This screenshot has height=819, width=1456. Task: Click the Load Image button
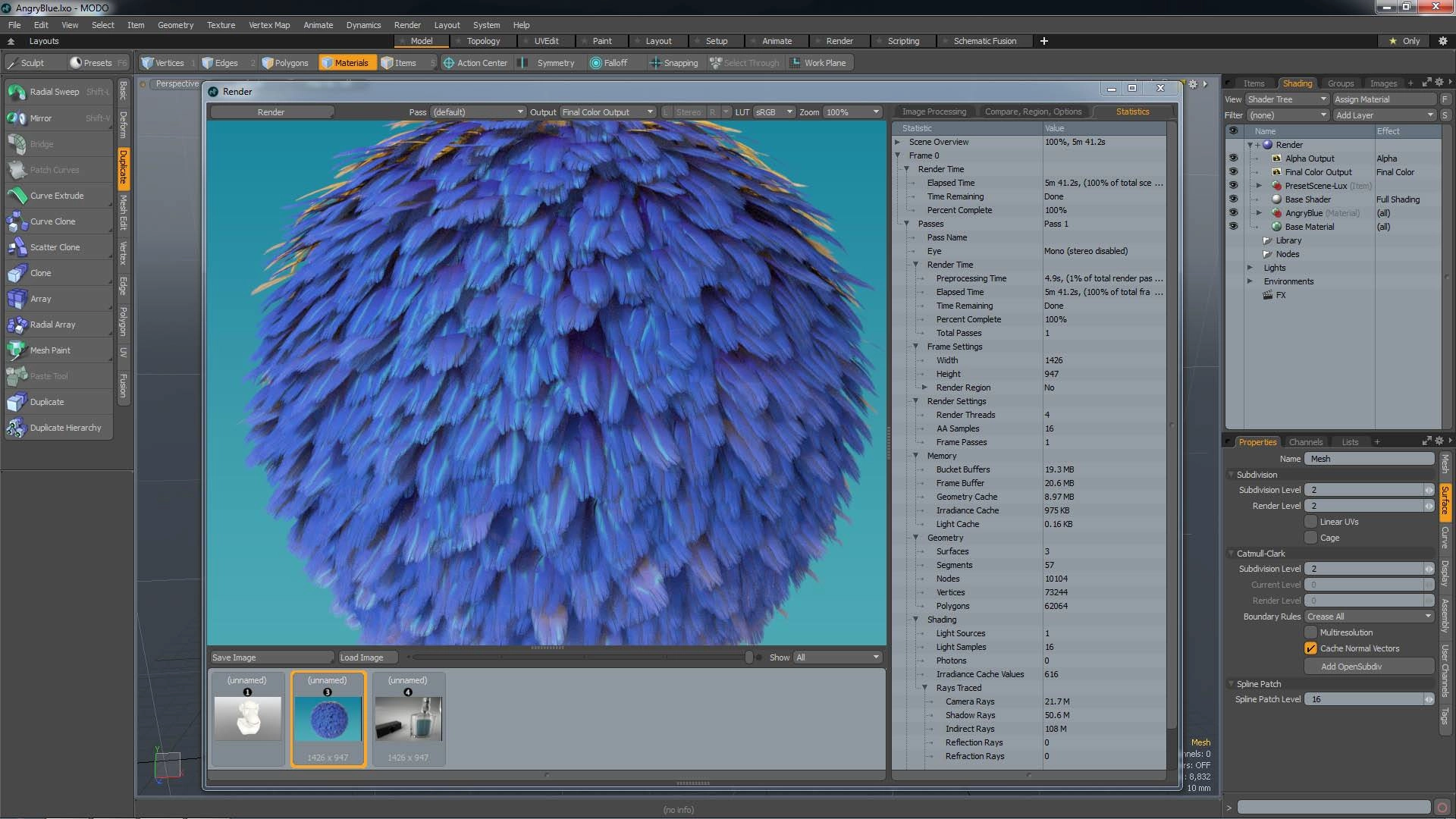(x=368, y=657)
